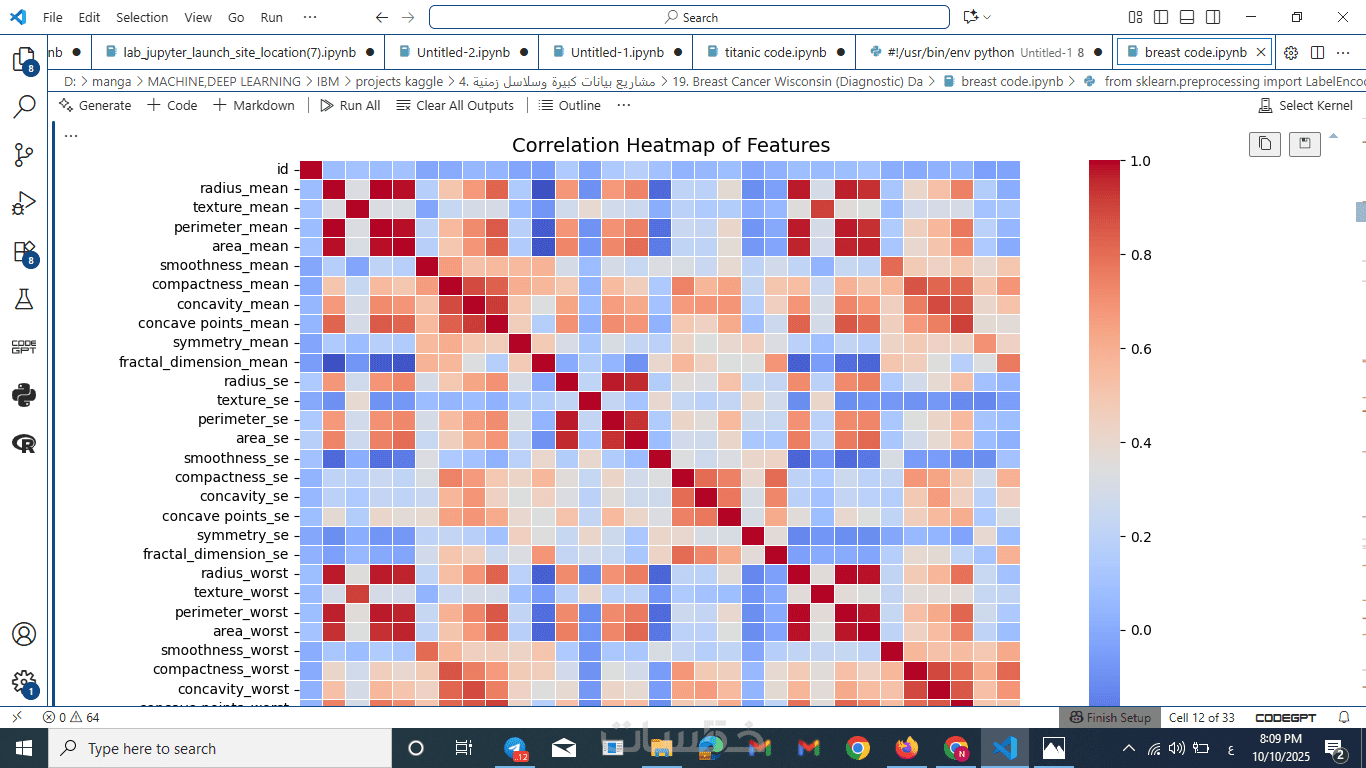
Task: Click the Copilot chat icon in the title bar
Action: click(969, 17)
